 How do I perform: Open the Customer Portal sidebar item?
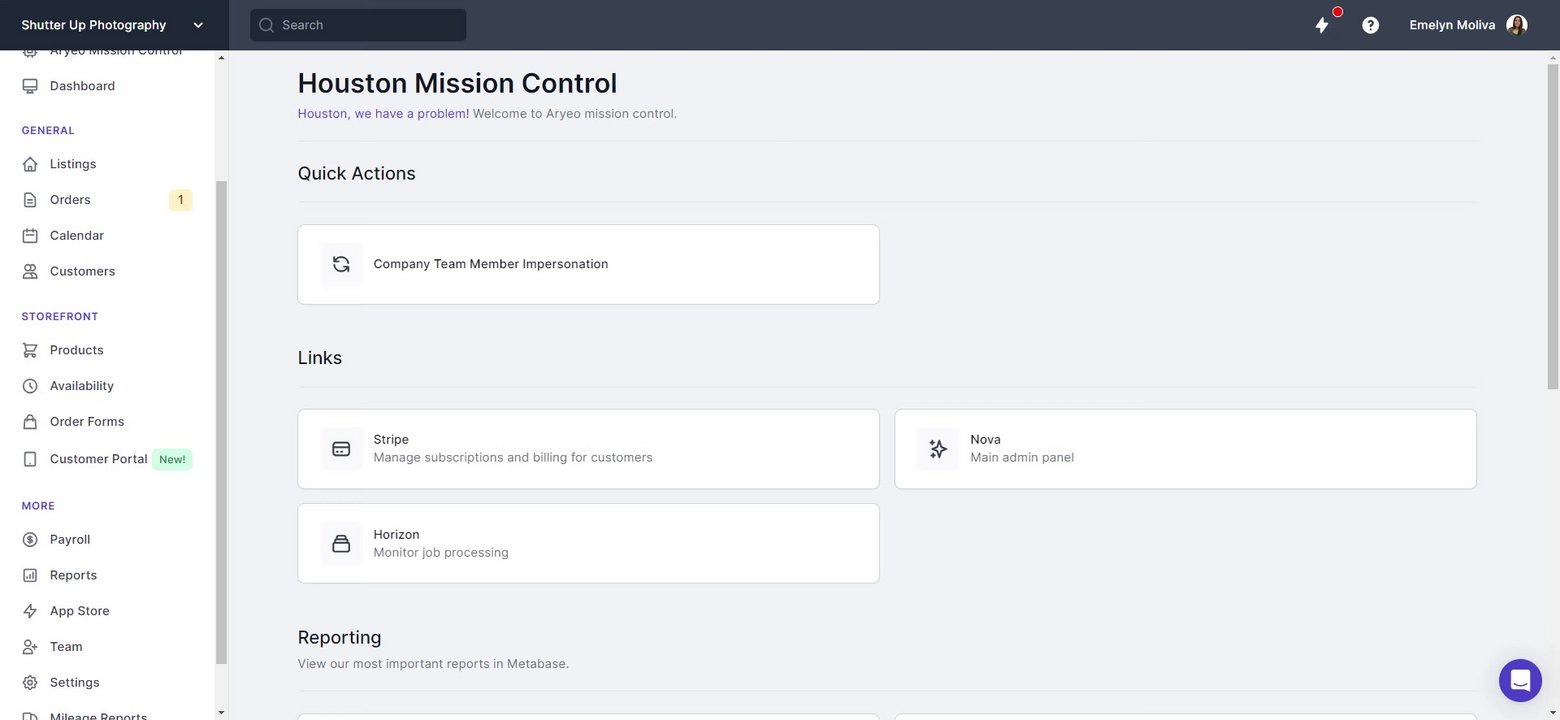click(x=98, y=459)
